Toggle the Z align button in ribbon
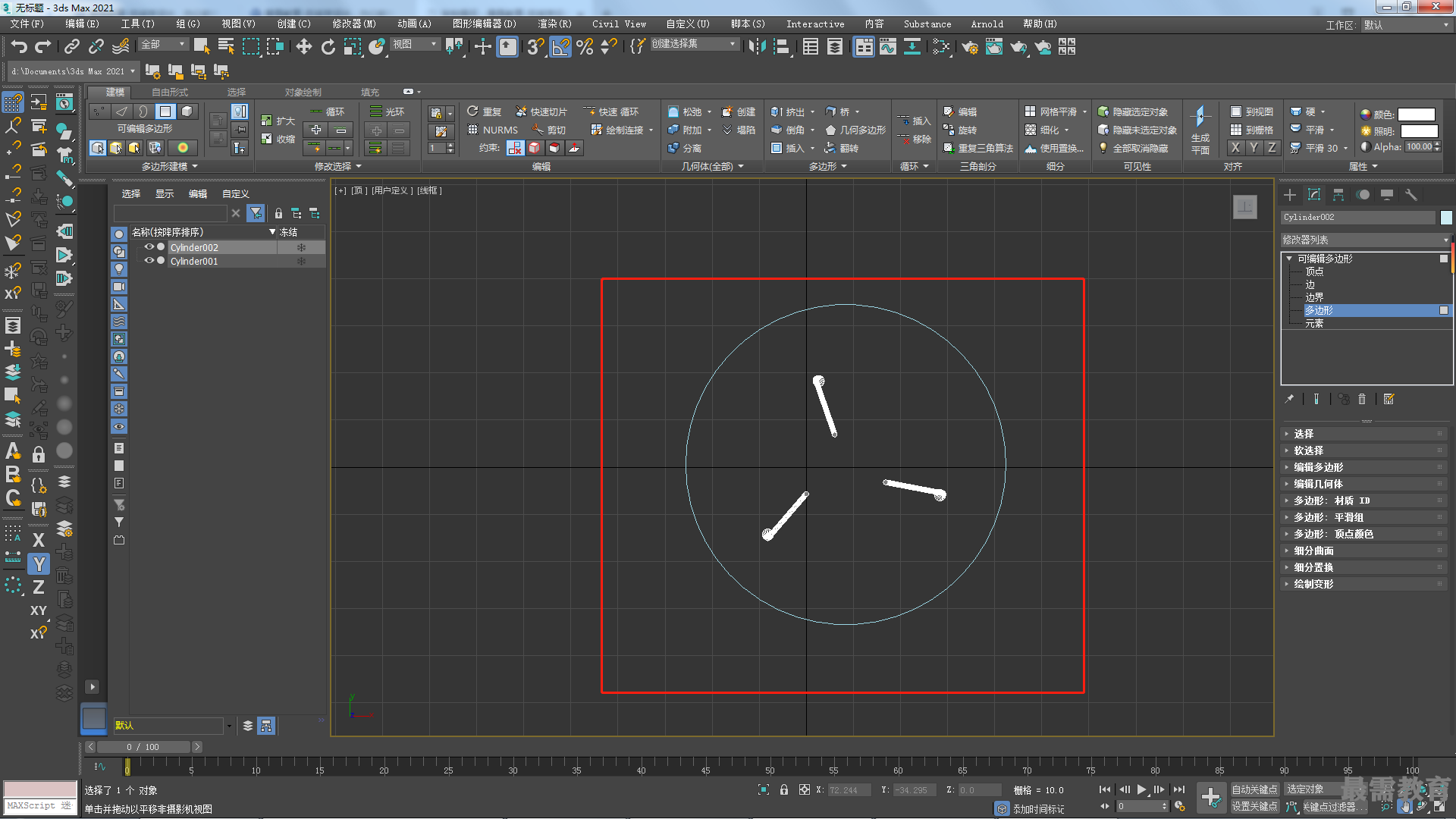Viewport: 1456px width, 819px height. [x=1272, y=148]
